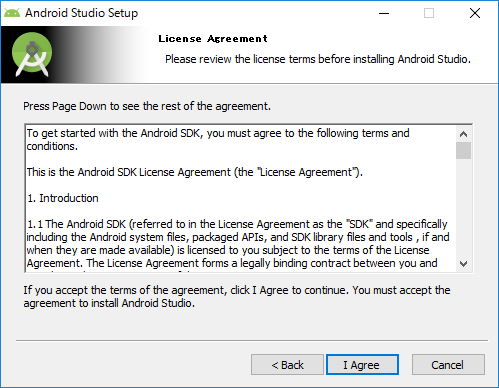Minimize the setup window
The height and width of the screenshot is (388, 499).
coord(384,13)
